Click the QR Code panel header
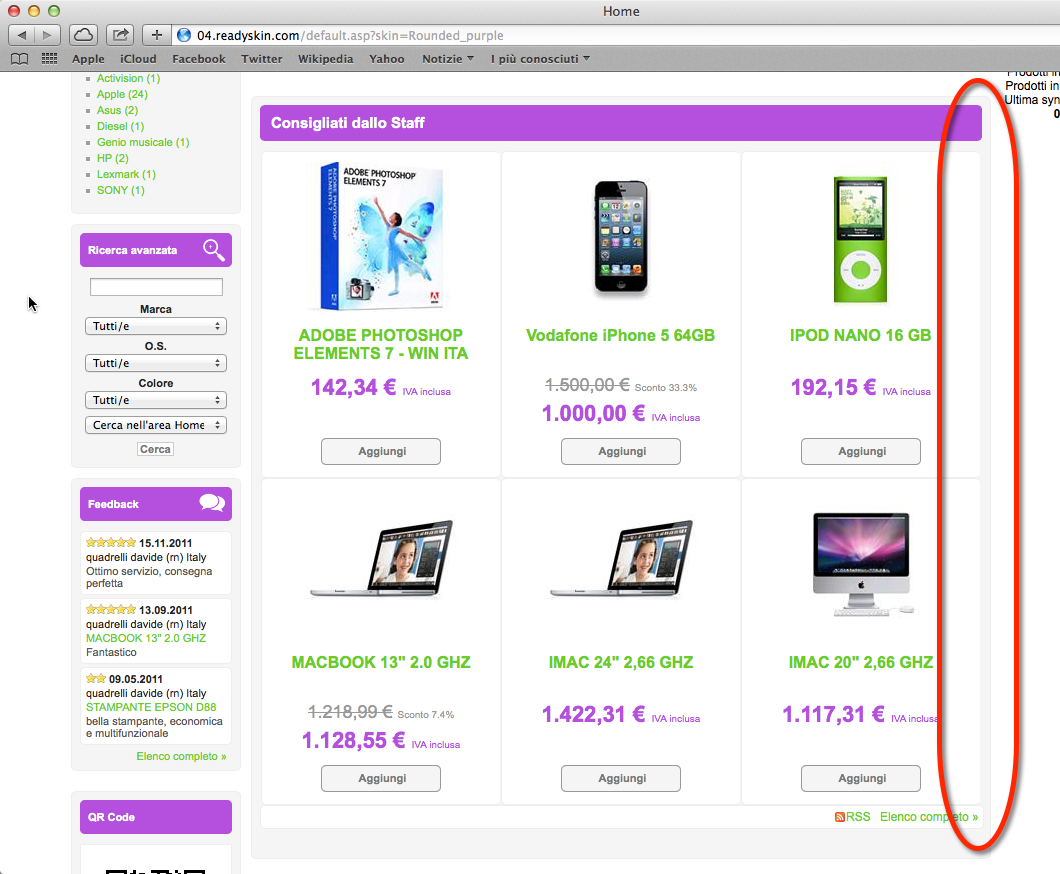1060x874 pixels. [155, 817]
